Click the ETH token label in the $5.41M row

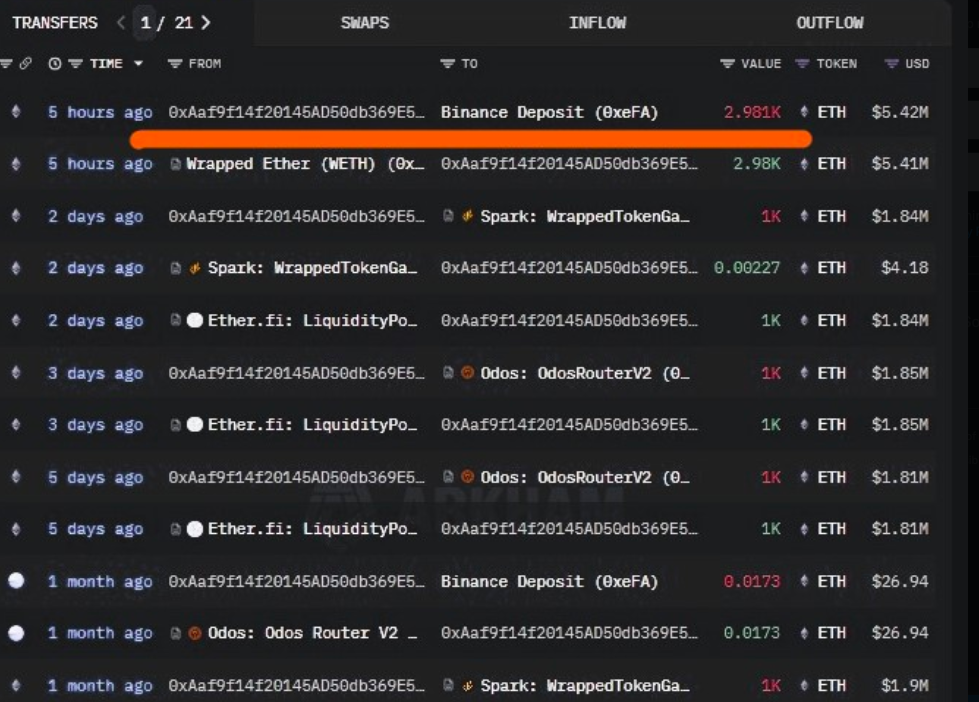832,164
